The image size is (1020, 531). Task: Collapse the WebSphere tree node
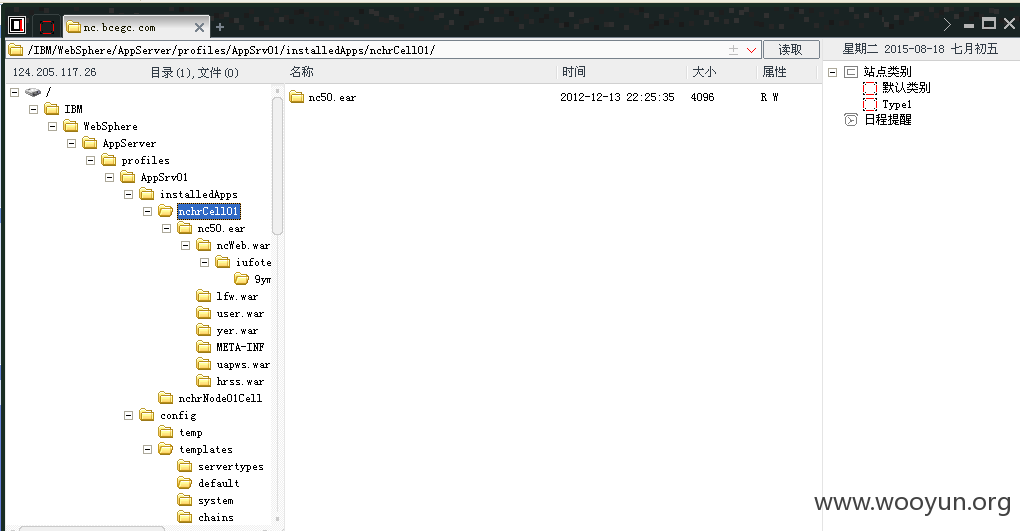point(53,126)
